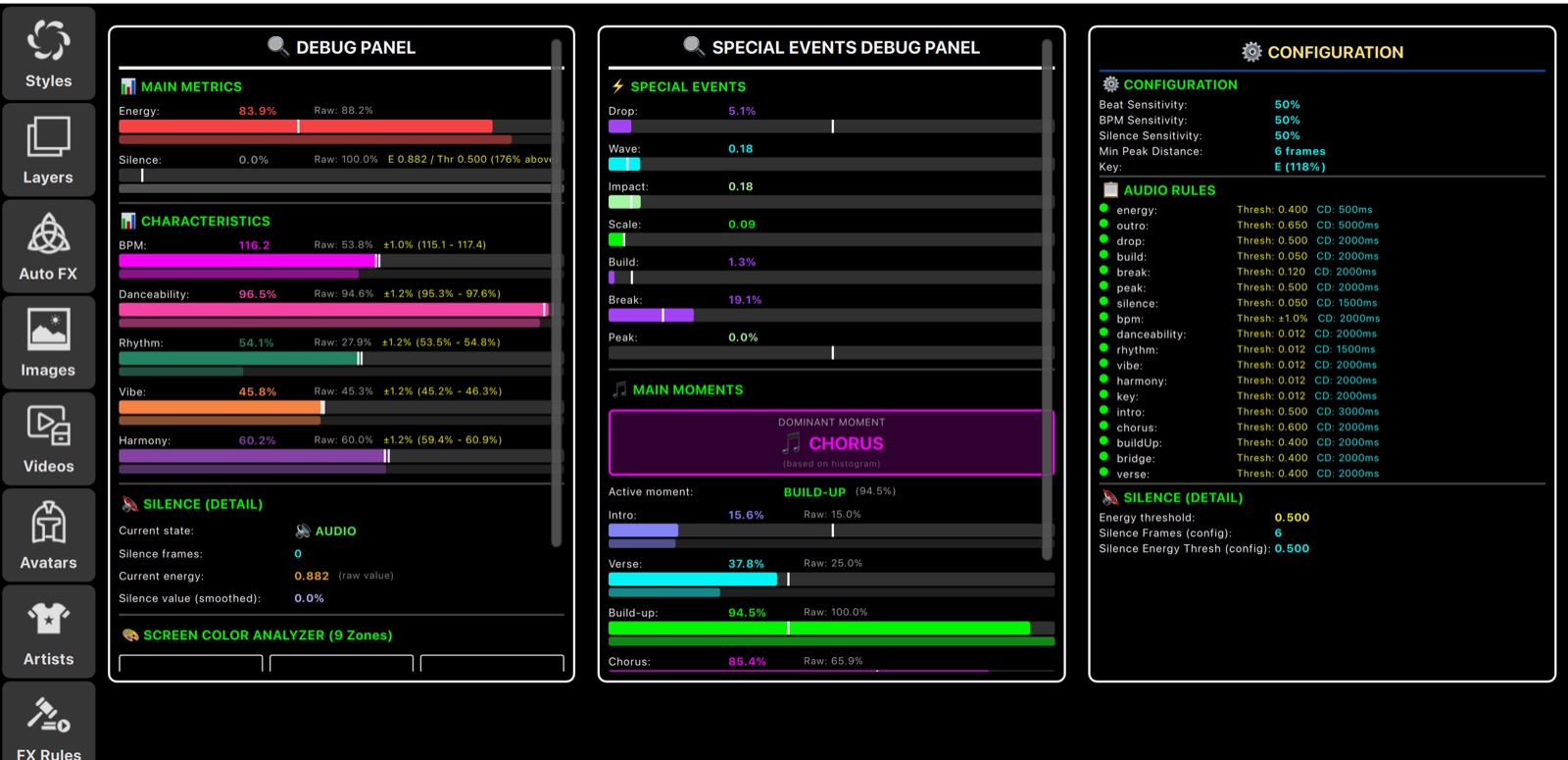
Task: Toggle the bpm audio rule indicator
Action: coord(1104,317)
